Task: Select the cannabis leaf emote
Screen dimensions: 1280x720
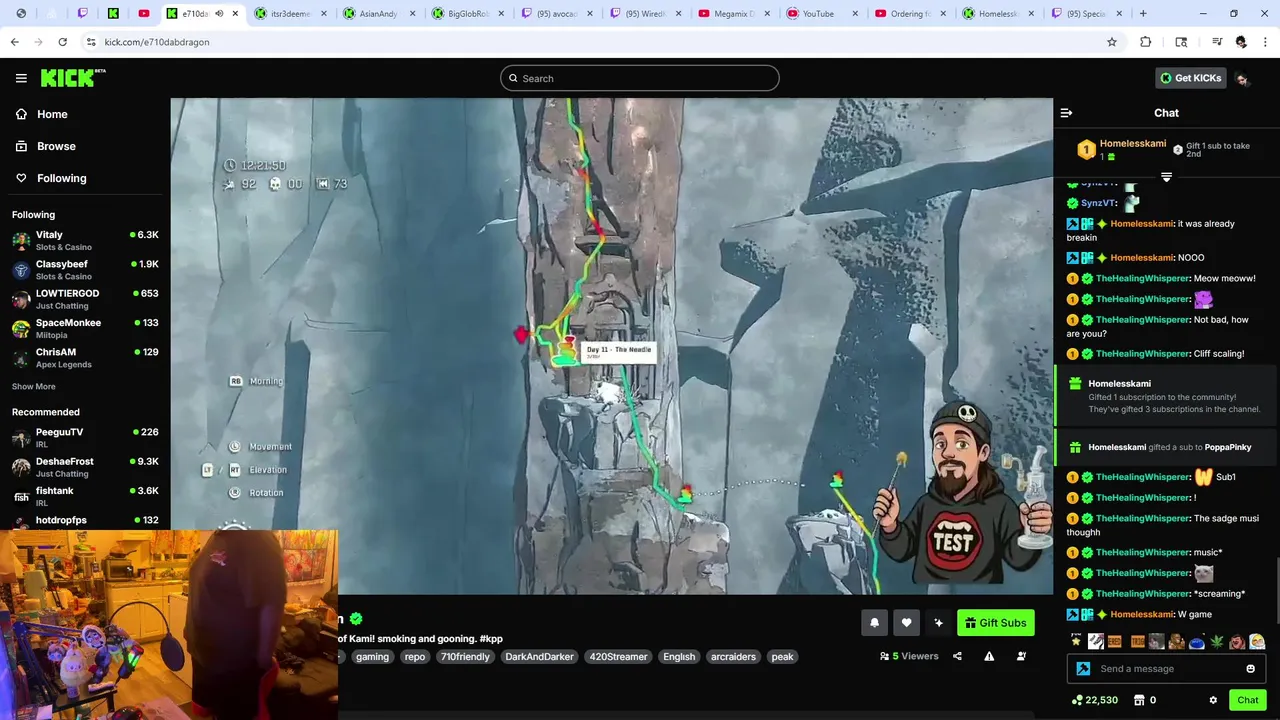Action: (x=1217, y=642)
